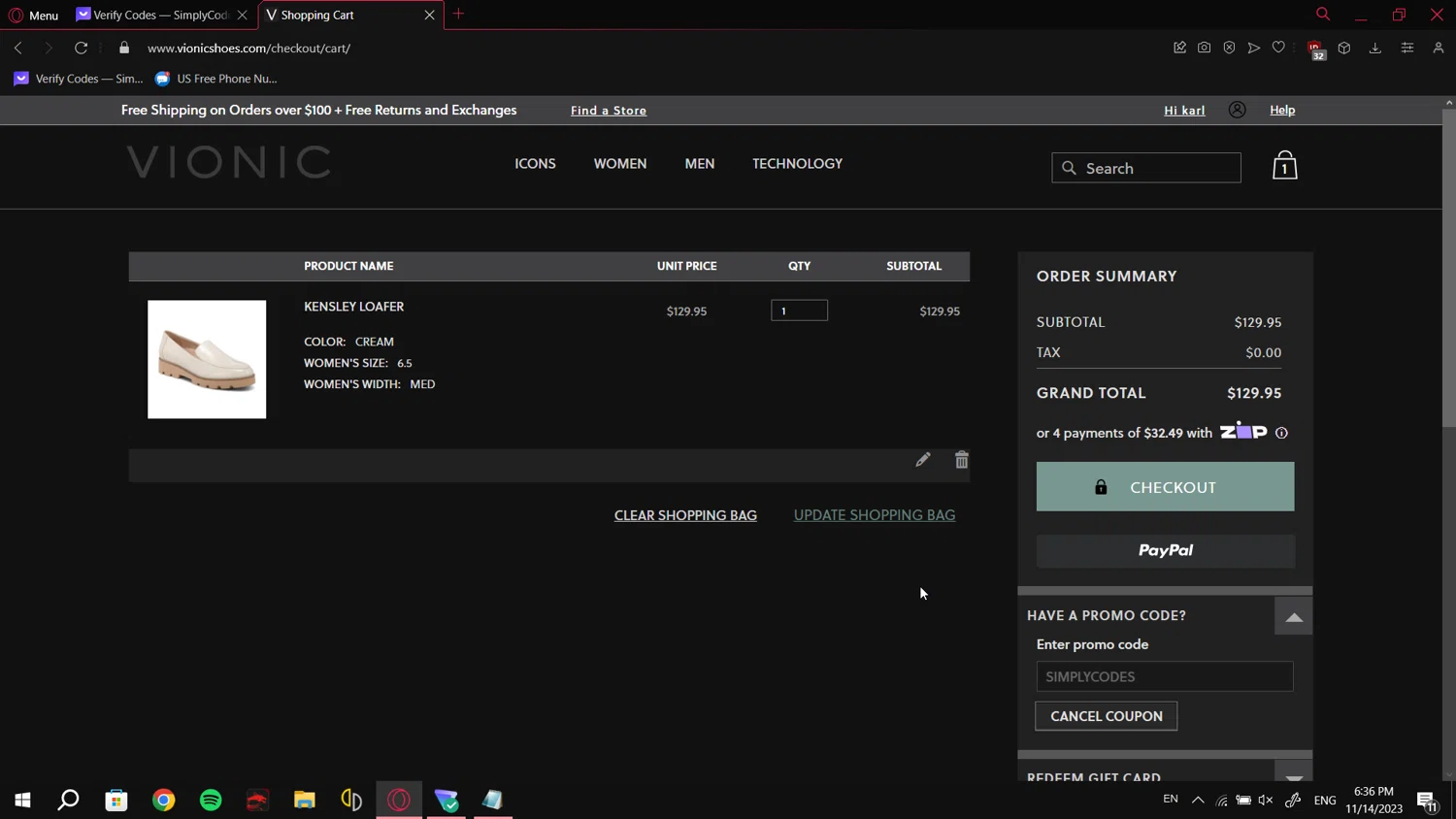Click the CLEAR SHOPPING BAG link
1456x819 pixels.
(x=685, y=515)
